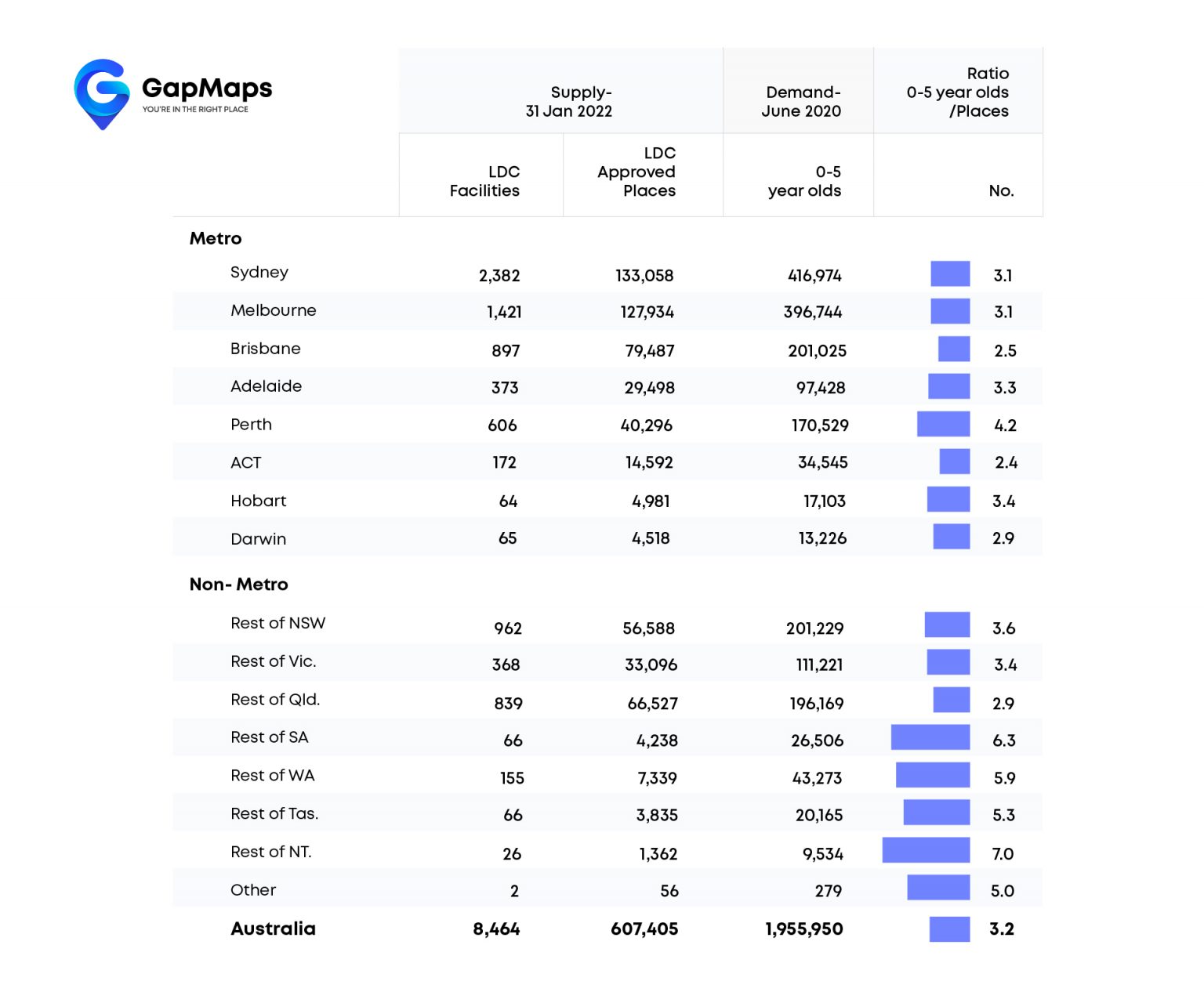
Task: Click the blue ratio bar for Rest of SA
Action: point(930,738)
